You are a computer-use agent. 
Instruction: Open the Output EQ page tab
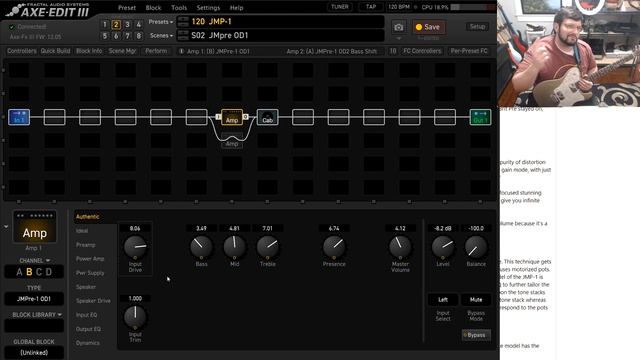tap(88, 329)
